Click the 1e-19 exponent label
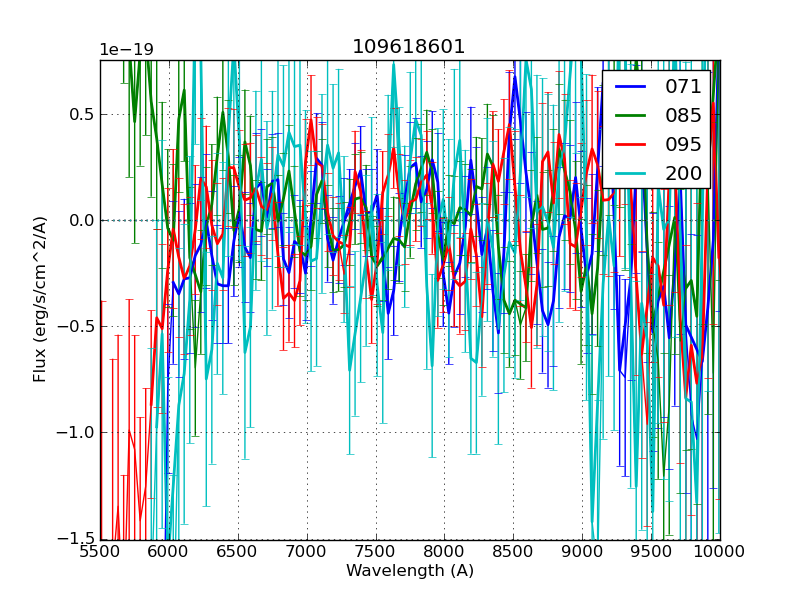Screen dimensions: 800x600 126,50
